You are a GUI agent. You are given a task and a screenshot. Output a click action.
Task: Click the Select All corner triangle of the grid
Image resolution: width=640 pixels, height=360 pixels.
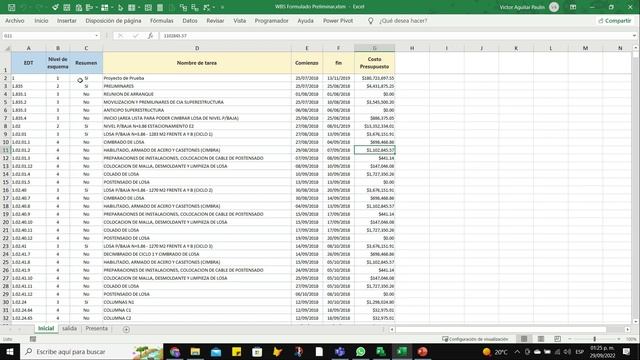pos(7,48)
